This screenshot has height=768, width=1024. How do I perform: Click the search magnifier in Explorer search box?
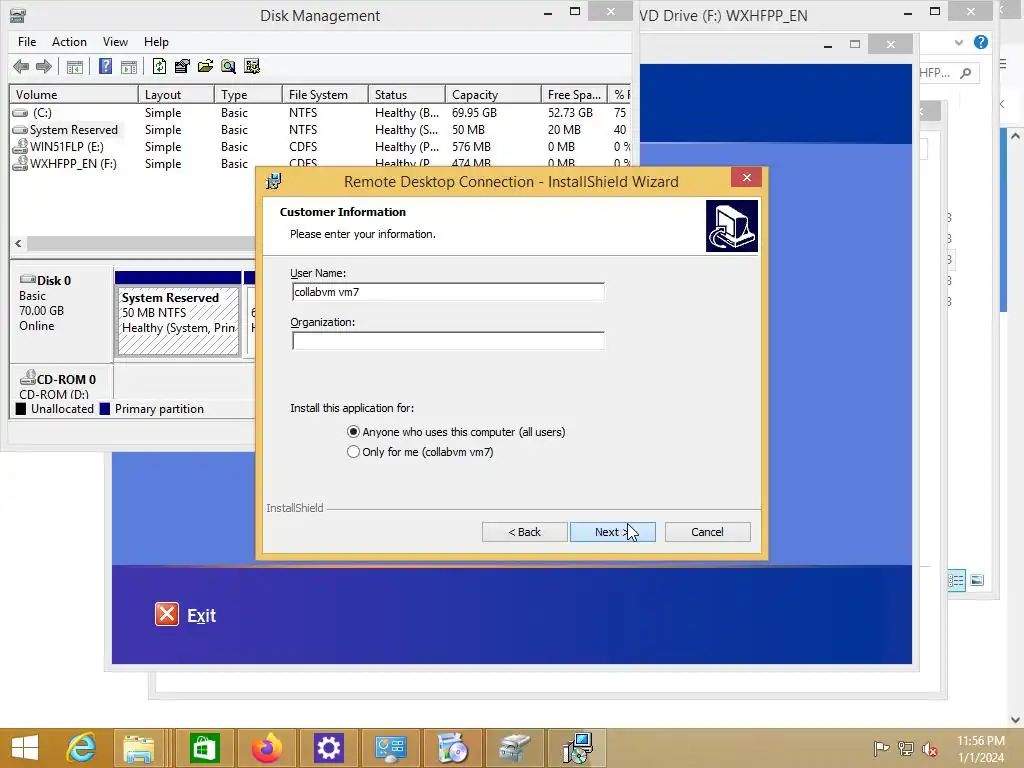(x=966, y=73)
